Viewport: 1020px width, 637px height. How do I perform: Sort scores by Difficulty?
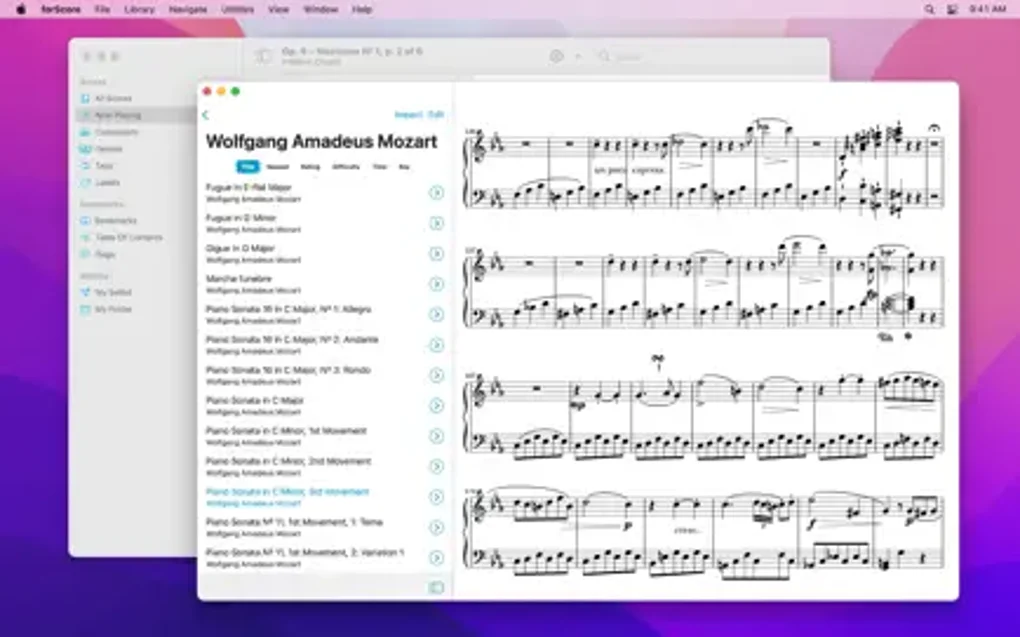[x=348, y=166]
